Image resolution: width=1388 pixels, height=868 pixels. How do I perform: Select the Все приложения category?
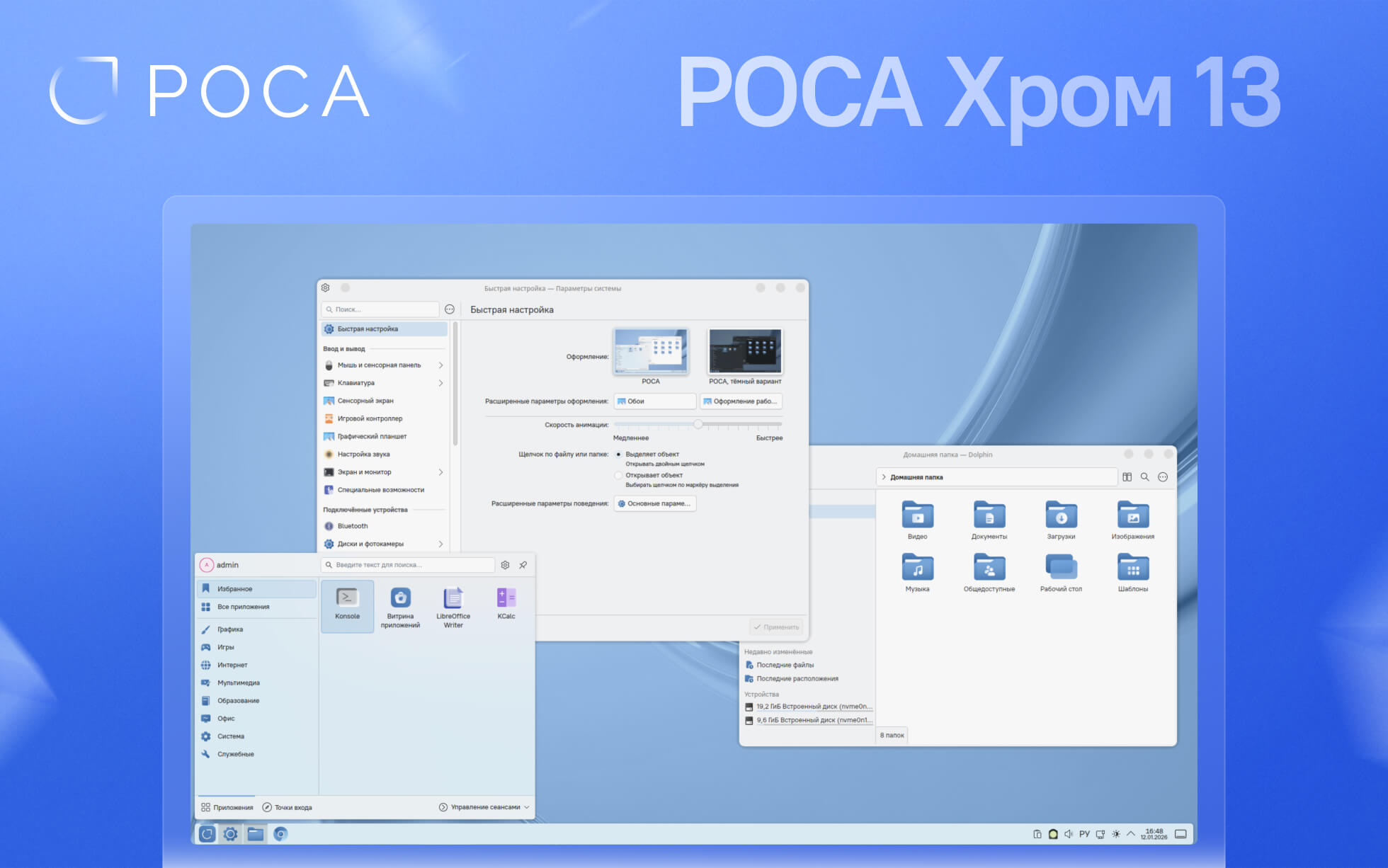256,607
